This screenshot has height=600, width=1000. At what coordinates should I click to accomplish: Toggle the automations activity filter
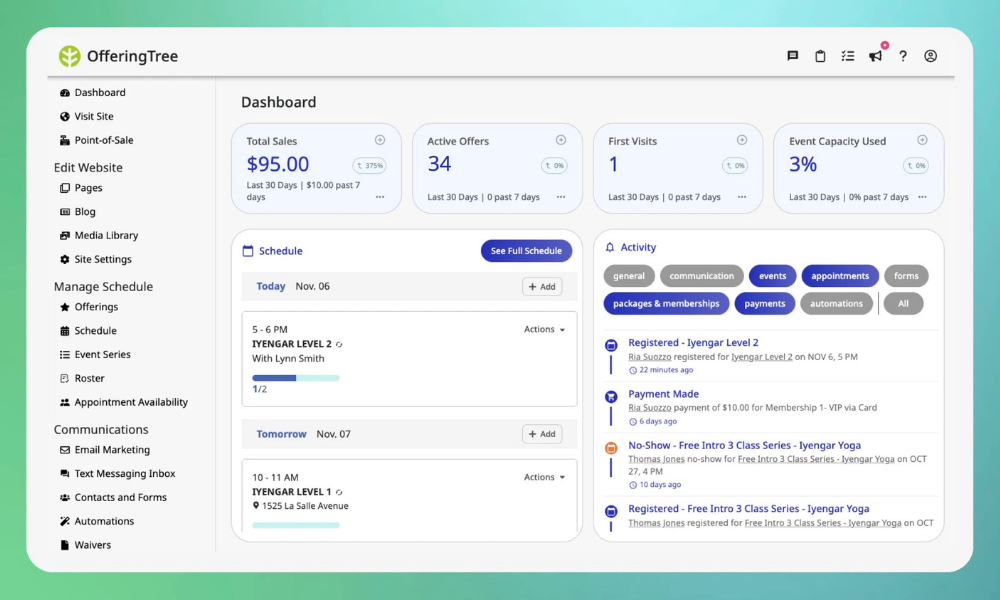coord(836,304)
